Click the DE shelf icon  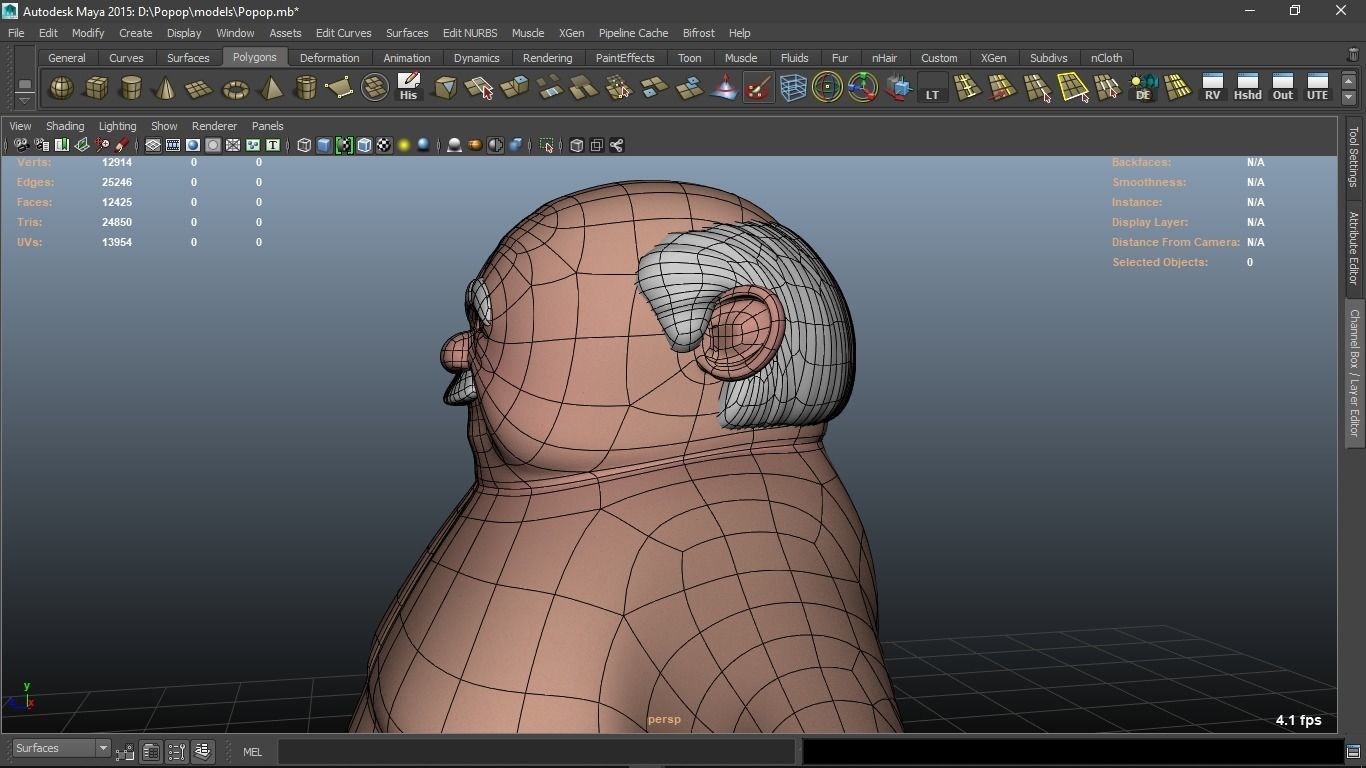point(1143,88)
